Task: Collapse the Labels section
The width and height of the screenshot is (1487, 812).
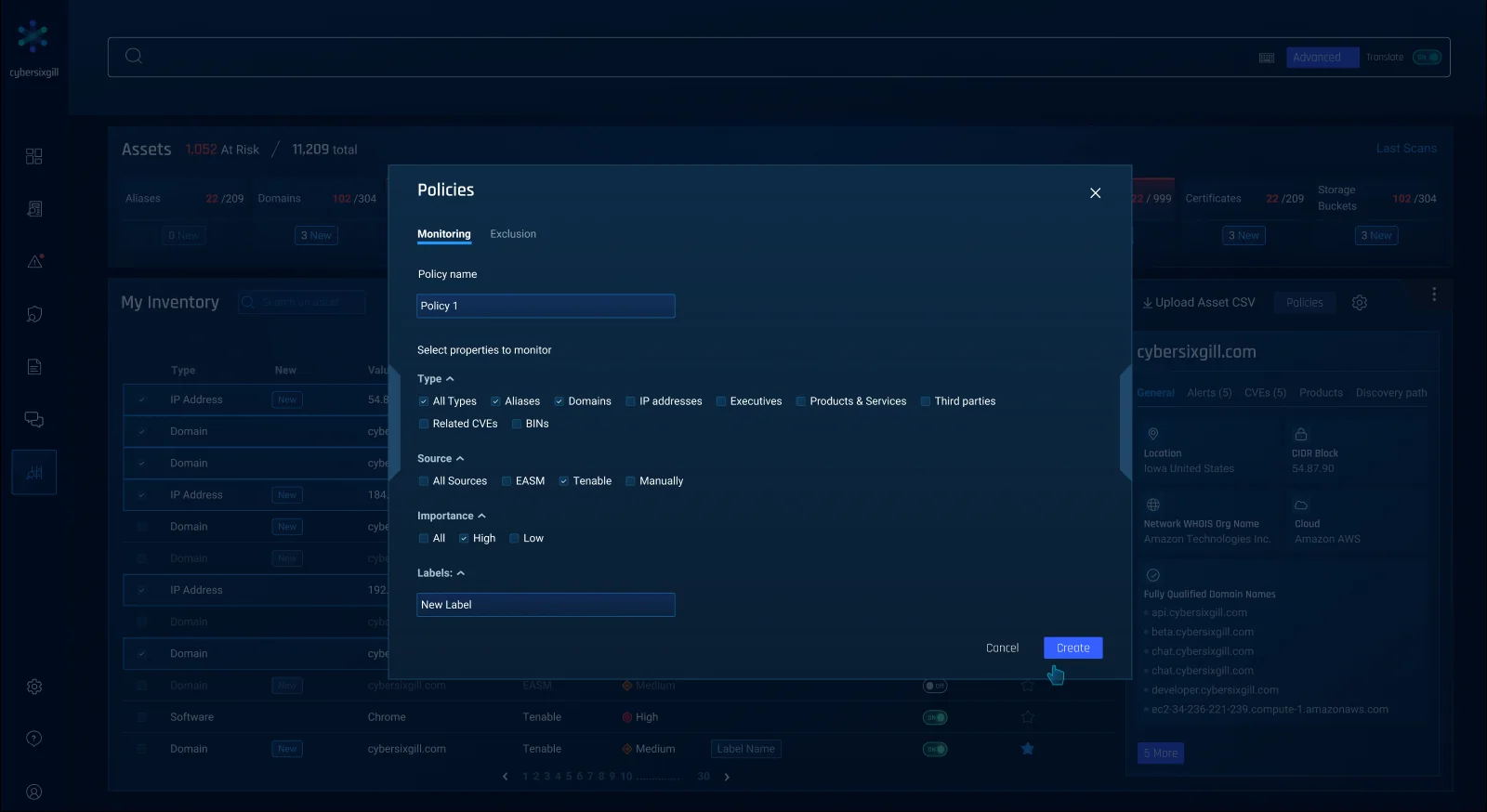Action: 461,573
